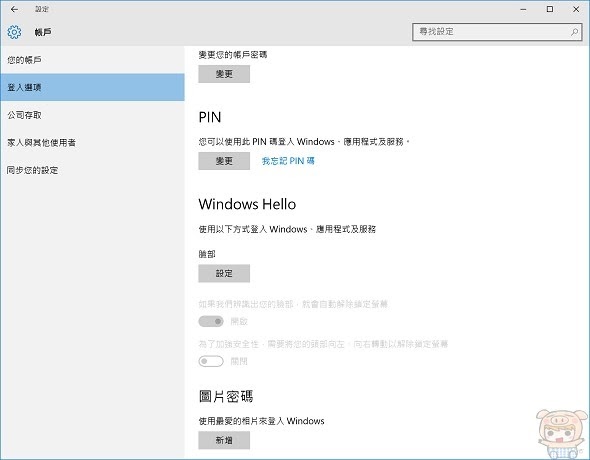Open 您的帳戶 in the sidebar
Viewport: 590px width, 460px height.
point(92,60)
